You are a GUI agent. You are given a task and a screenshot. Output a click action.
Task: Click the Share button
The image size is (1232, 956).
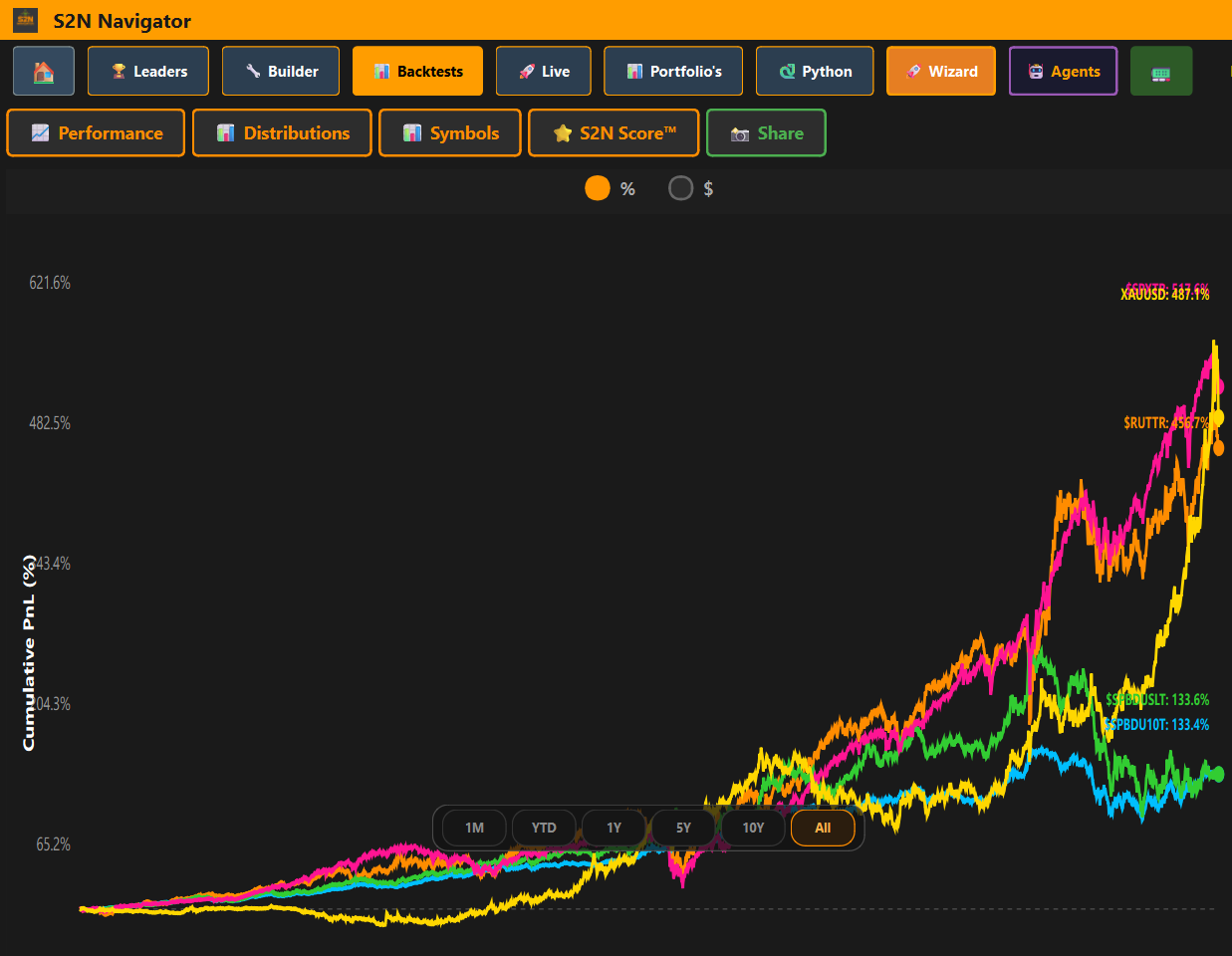click(766, 132)
